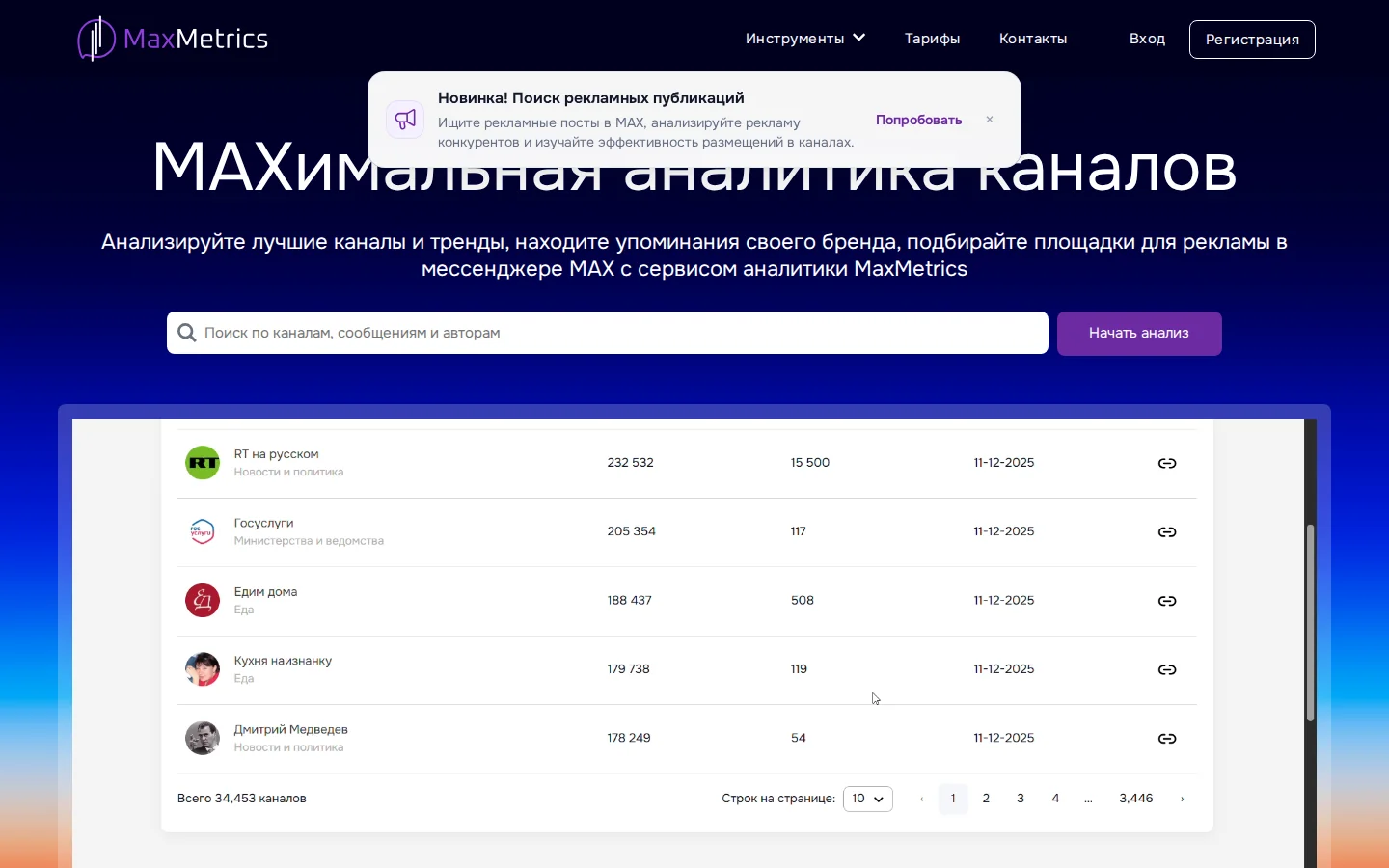Click the megaphone icon in the notification
Screen dimensions: 1389x868
pyautogui.click(x=405, y=120)
